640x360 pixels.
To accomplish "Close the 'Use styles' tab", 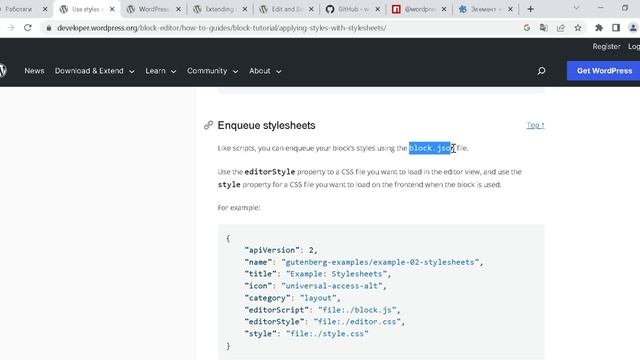I will pyautogui.click(x=112, y=9).
